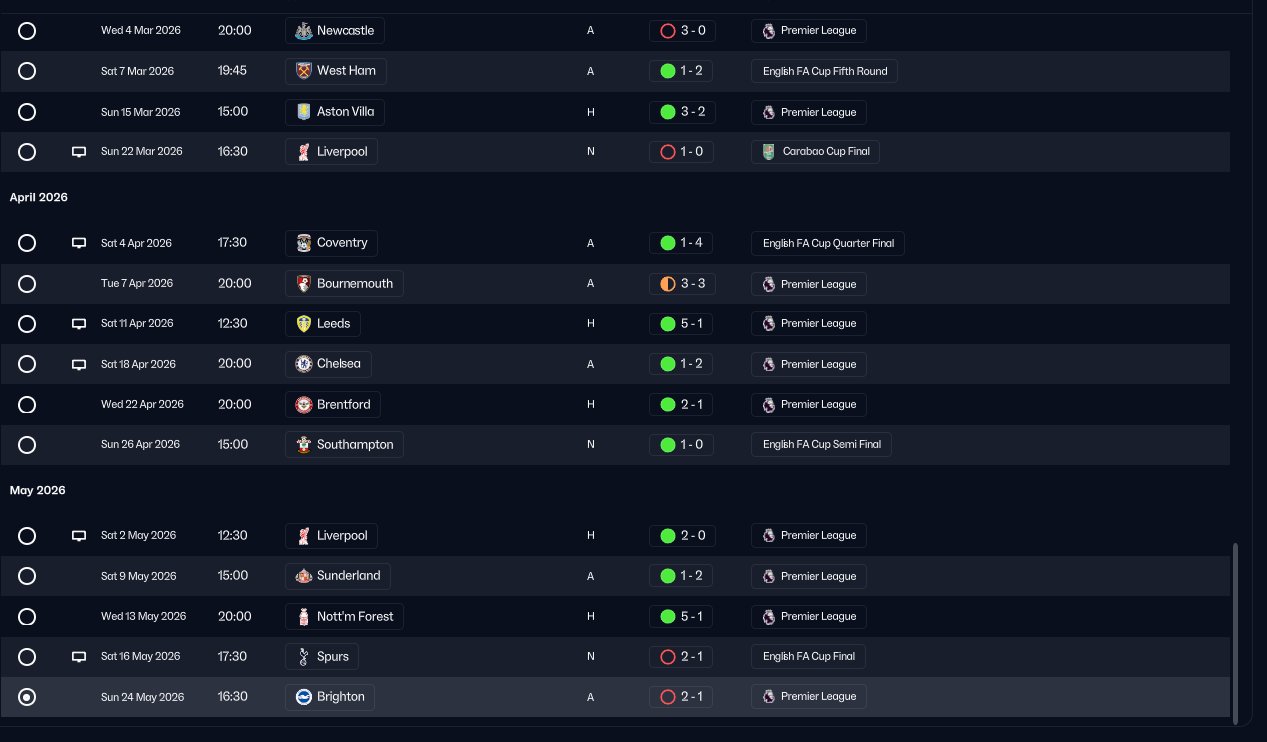Click the vertical scrollbar thumb

pos(1236,630)
